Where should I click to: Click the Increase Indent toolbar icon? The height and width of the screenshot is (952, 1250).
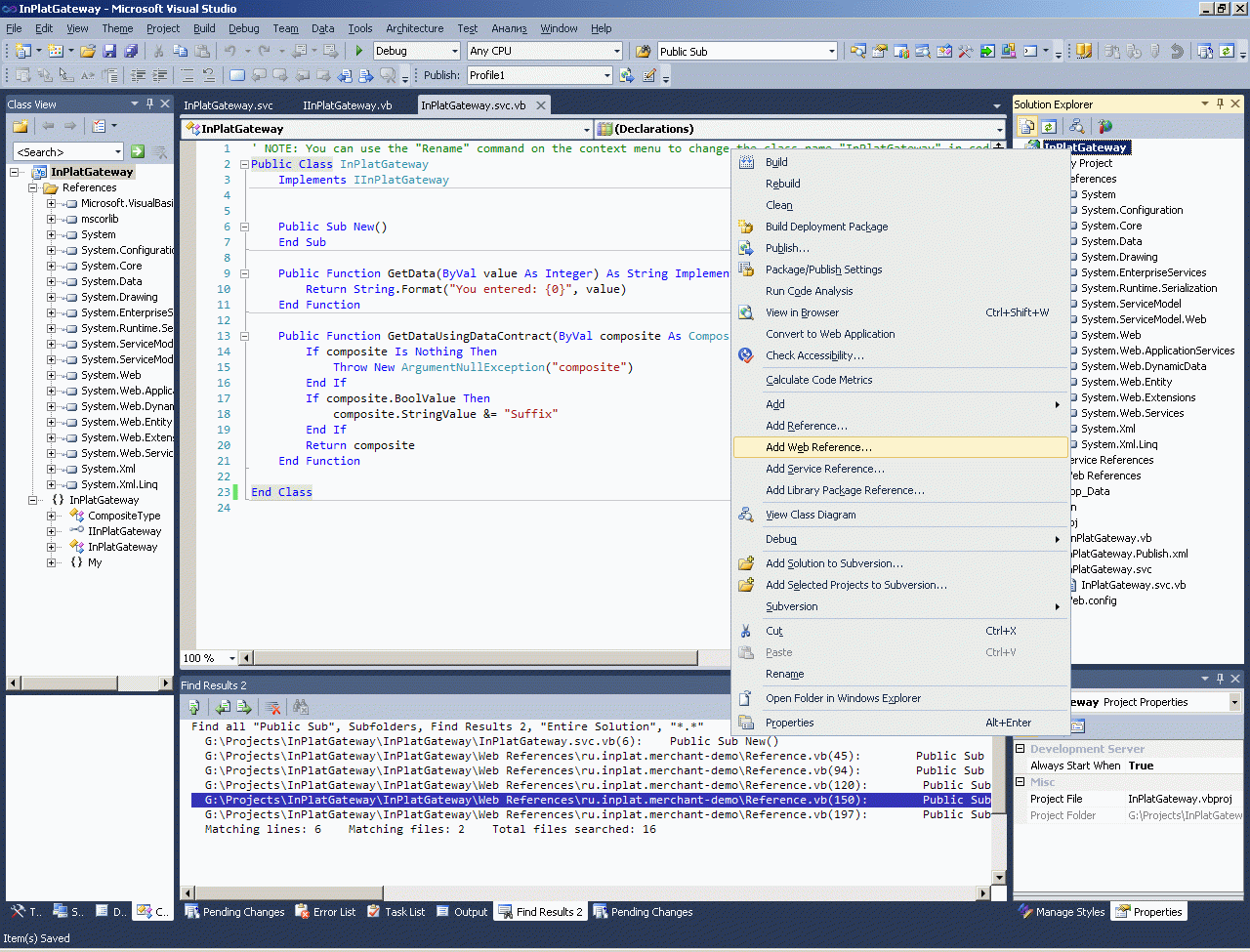coord(160,75)
